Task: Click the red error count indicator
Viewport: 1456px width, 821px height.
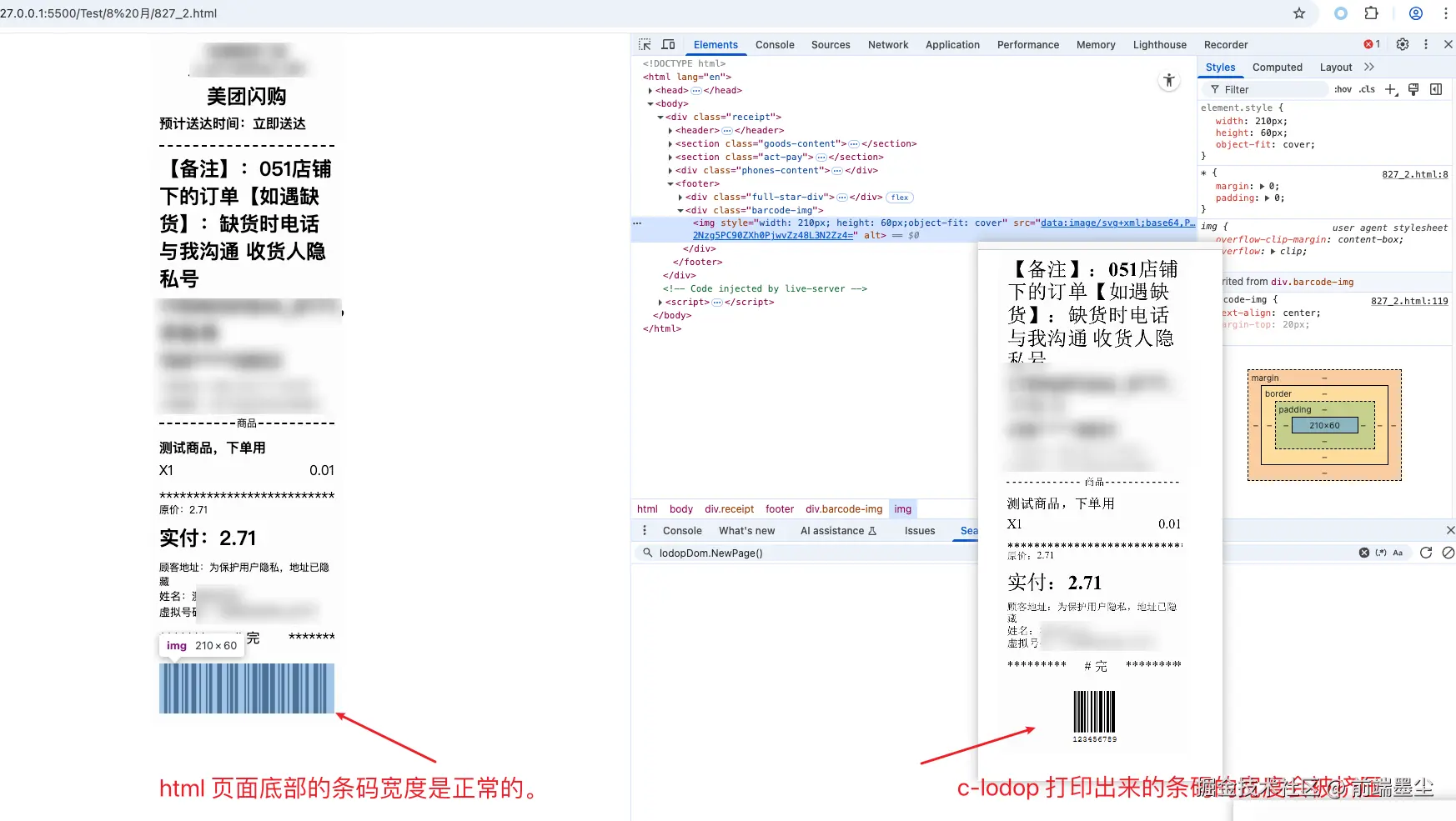Action: point(1372,44)
